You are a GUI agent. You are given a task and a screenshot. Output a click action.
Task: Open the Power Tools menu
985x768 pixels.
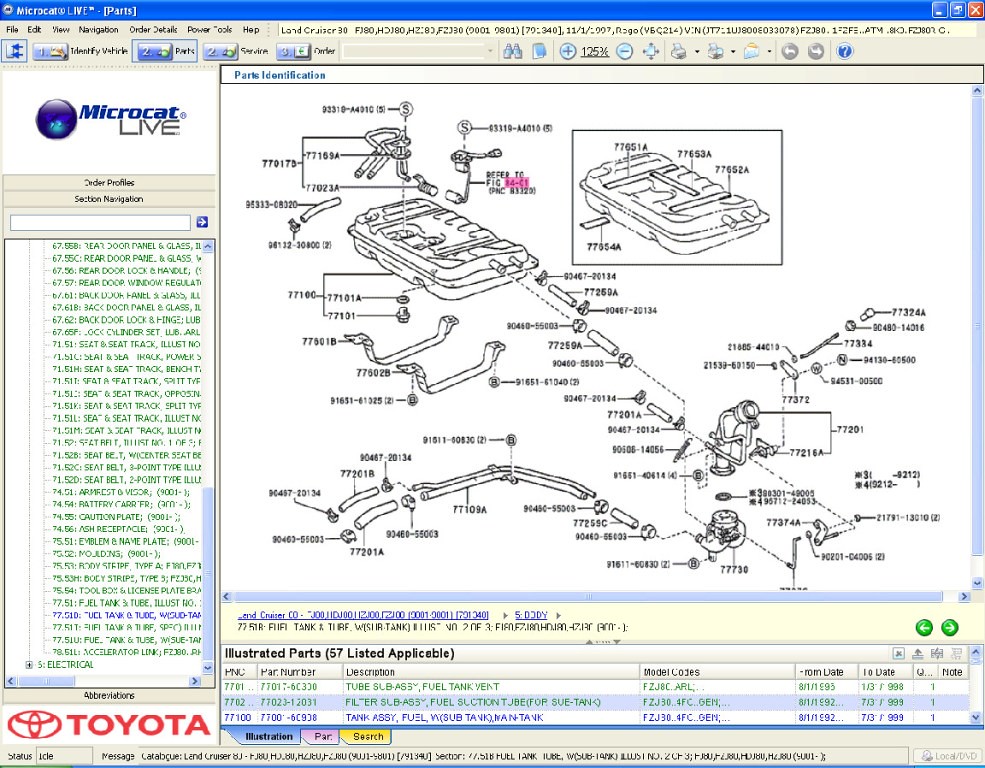pos(210,30)
